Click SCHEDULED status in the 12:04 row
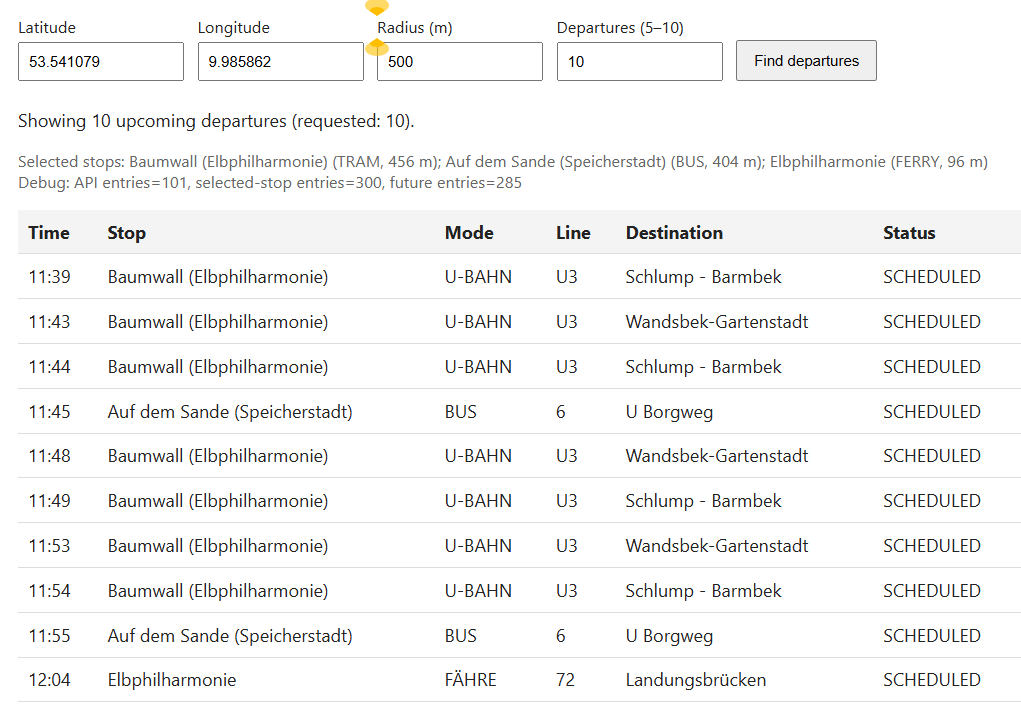 pyautogui.click(x=932, y=680)
